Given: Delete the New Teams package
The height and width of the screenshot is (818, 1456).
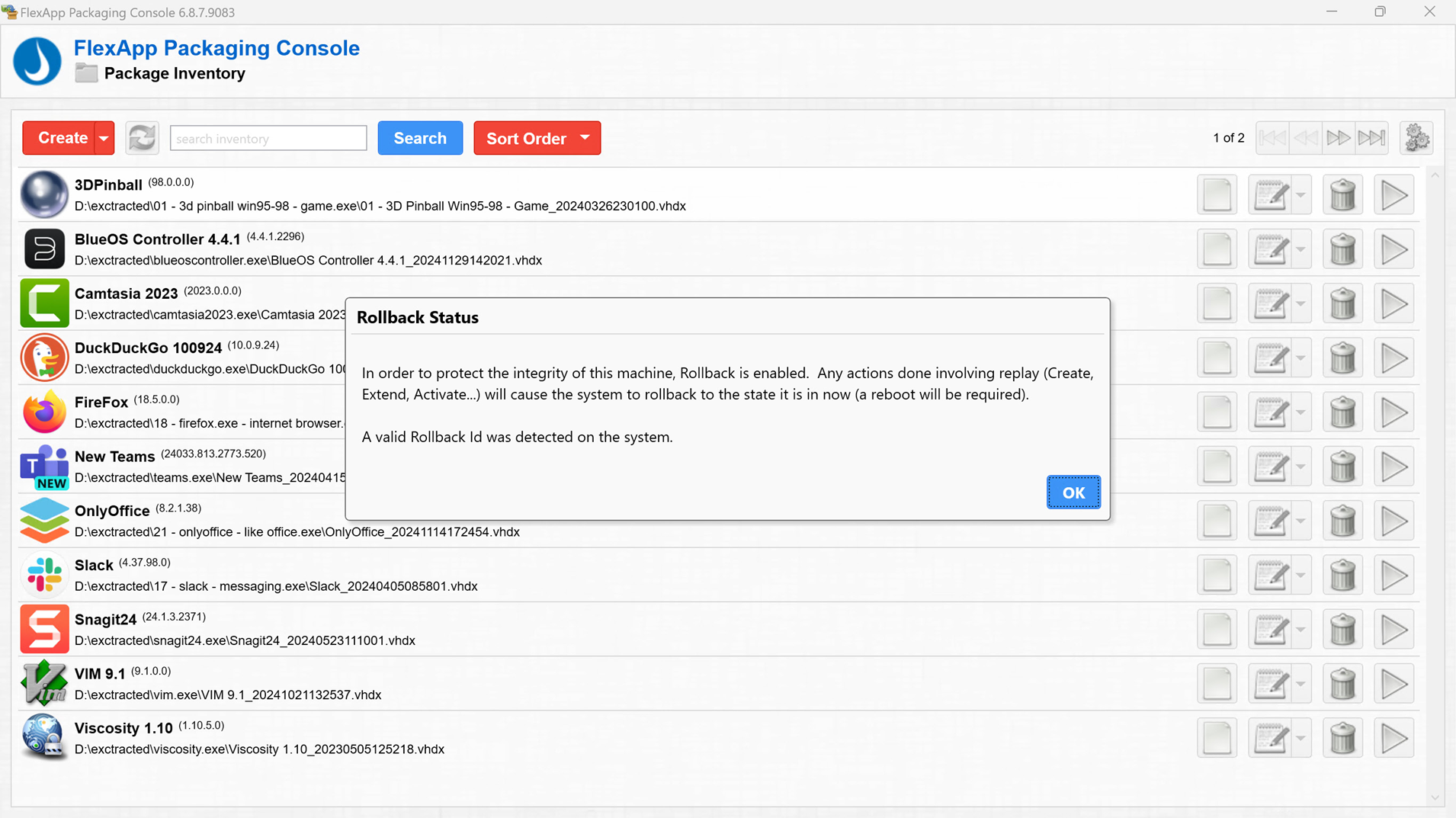Looking at the screenshot, I should pos(1342,467).
